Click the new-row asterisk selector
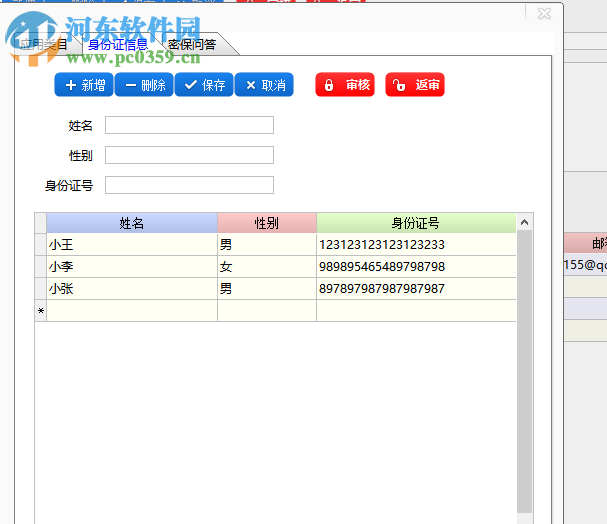This screenshot has width=607, height=524. coord(41,310)
